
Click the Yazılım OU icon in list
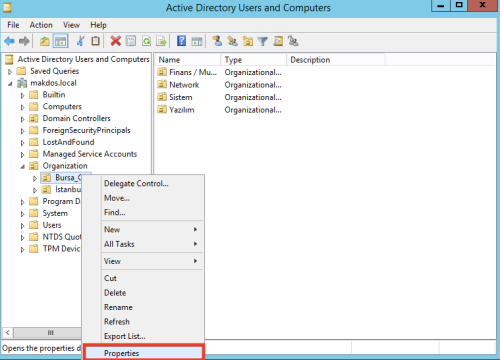(162, 109)
